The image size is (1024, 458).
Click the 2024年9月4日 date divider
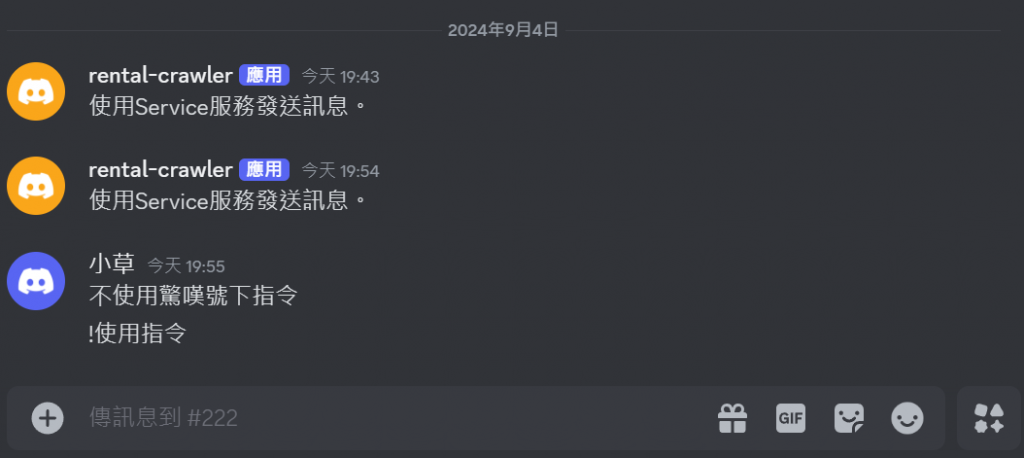(x=503, y=30)
